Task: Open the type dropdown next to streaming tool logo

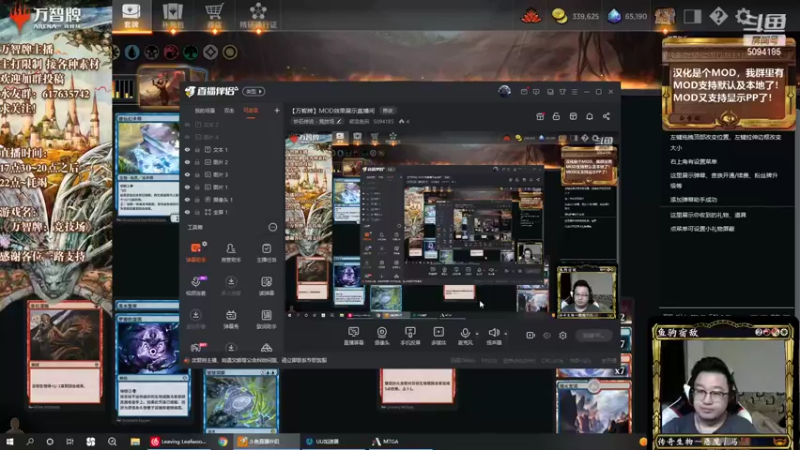Action: tap(254, 91)
